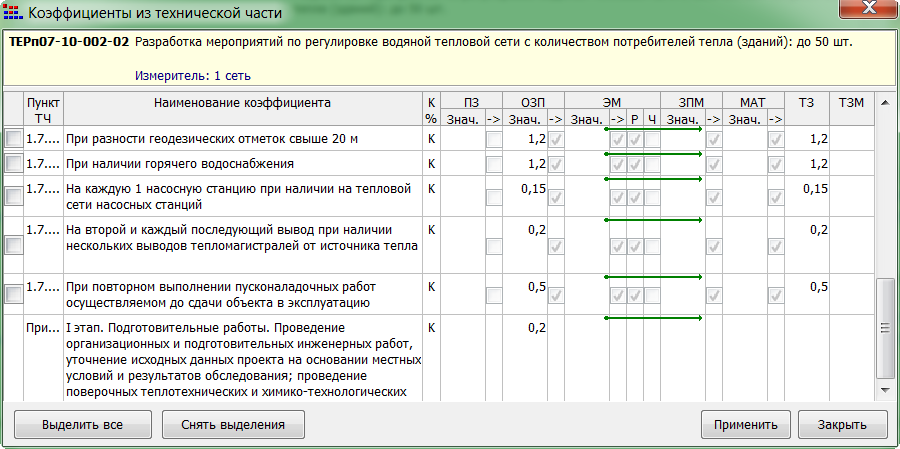Click the 'ЗПМ' column header
900x449 pixels.
point(691,102)
